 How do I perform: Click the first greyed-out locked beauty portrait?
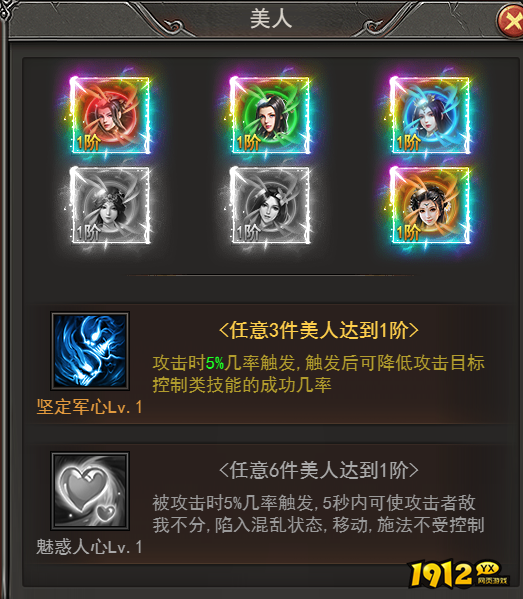coord(110,206)
